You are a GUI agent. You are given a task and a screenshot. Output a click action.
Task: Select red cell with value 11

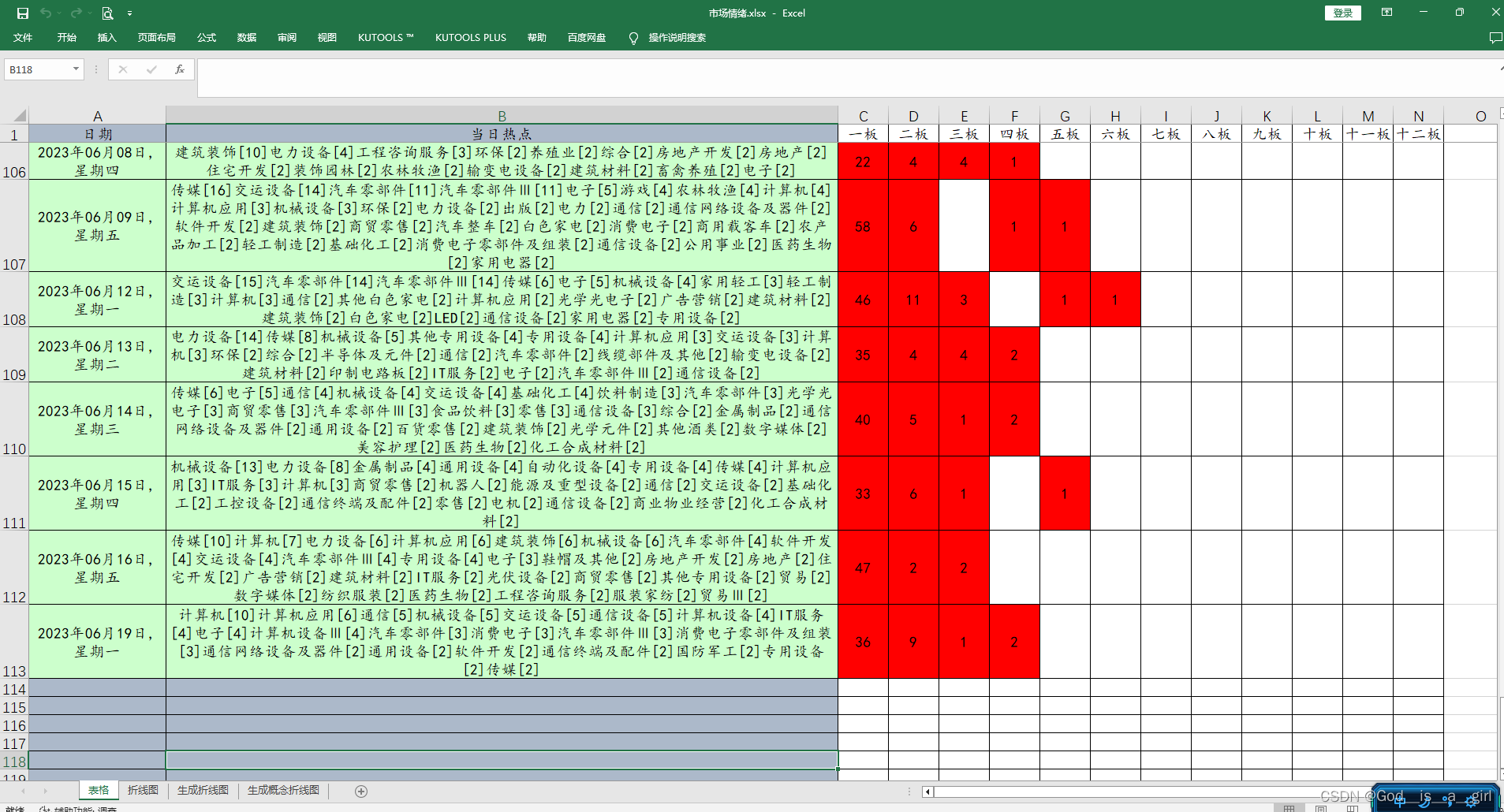[913, 300]
